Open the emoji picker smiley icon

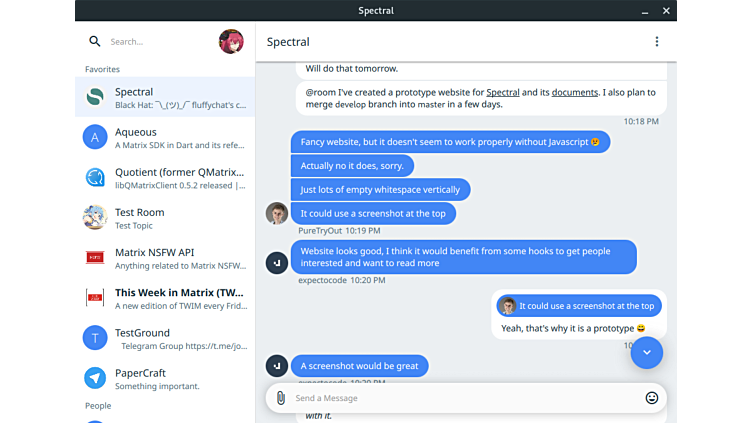pyautogui.click(x=652, y=398)
